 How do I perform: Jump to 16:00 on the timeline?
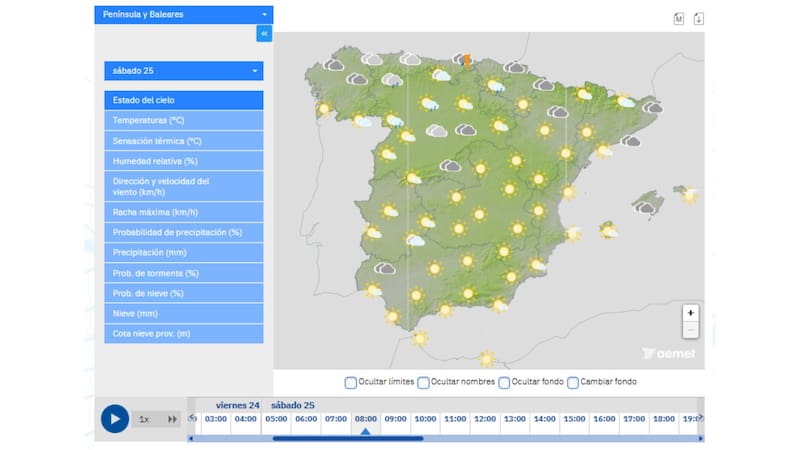(604, 419)
